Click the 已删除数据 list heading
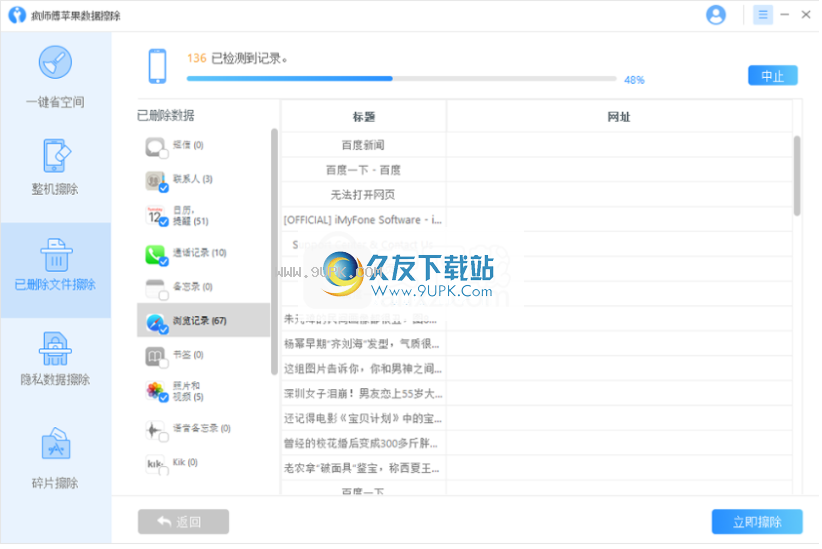This screenshot has width=822, height=549. (x=166, y=116)
